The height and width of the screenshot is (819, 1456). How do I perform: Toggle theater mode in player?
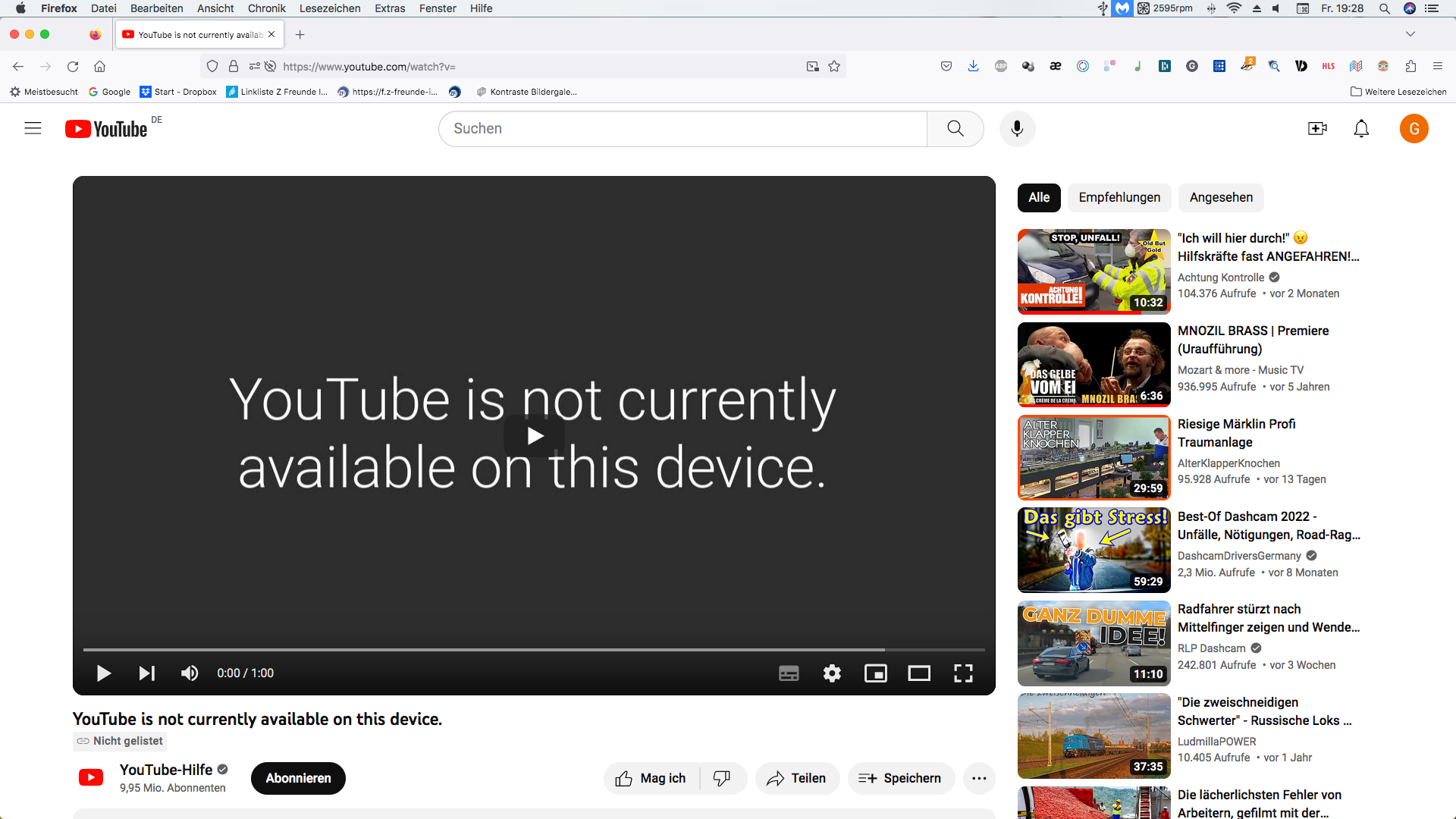919,673
